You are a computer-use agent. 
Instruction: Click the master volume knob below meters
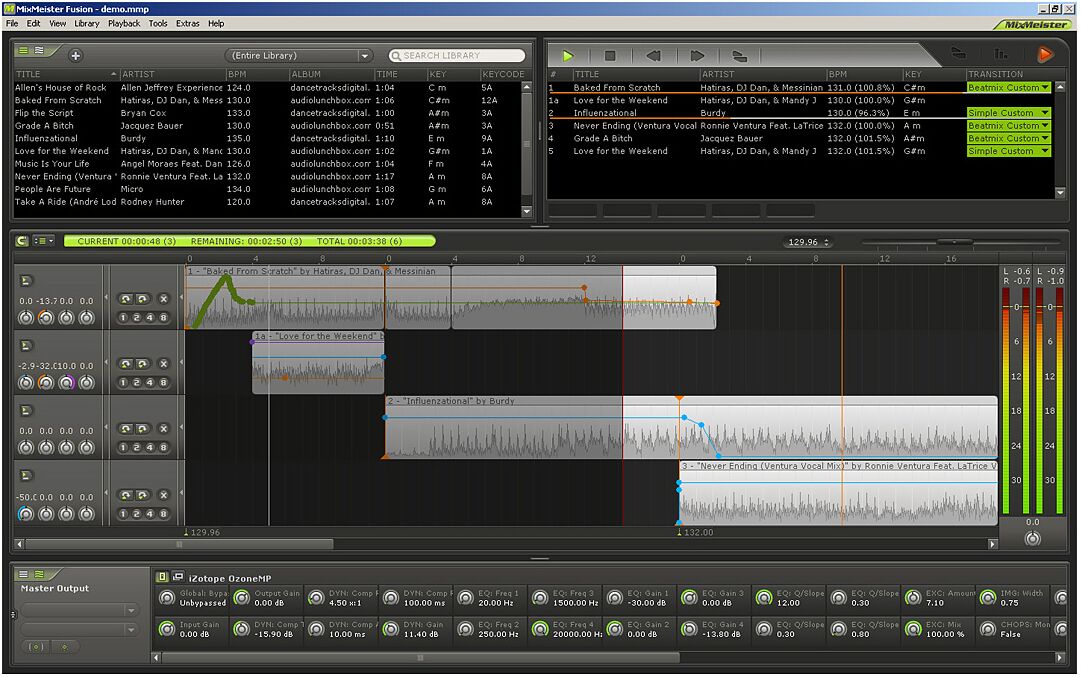click(x=1032, y=538)
